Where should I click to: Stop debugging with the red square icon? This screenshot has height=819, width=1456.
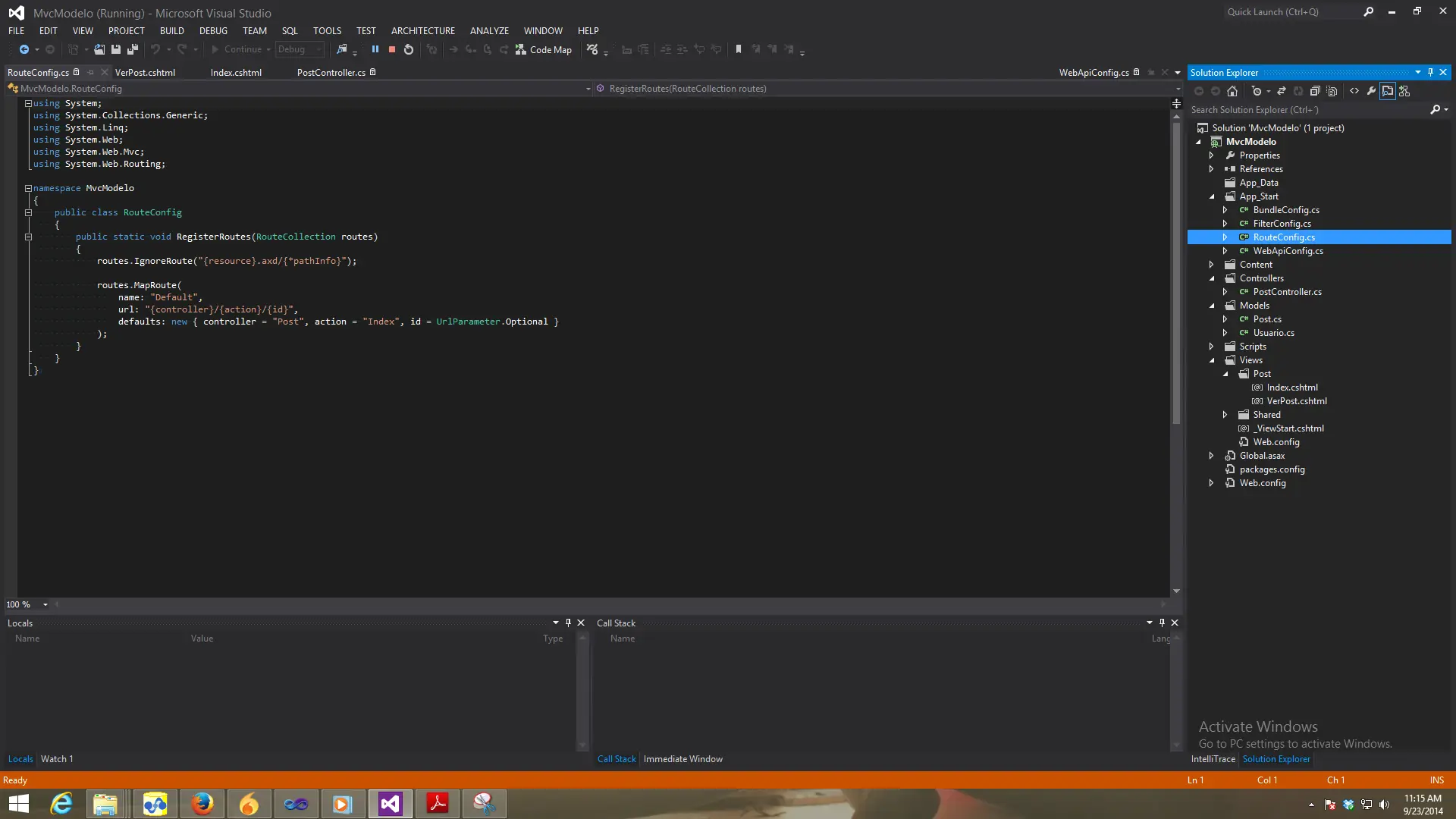click(392, 49)
